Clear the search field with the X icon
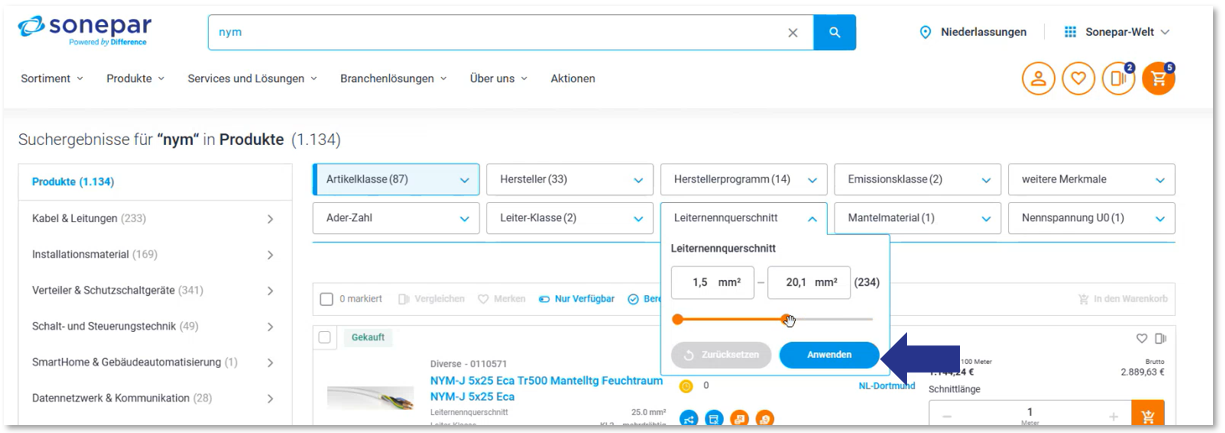The image size is (1225, 433). coord(793,32)
